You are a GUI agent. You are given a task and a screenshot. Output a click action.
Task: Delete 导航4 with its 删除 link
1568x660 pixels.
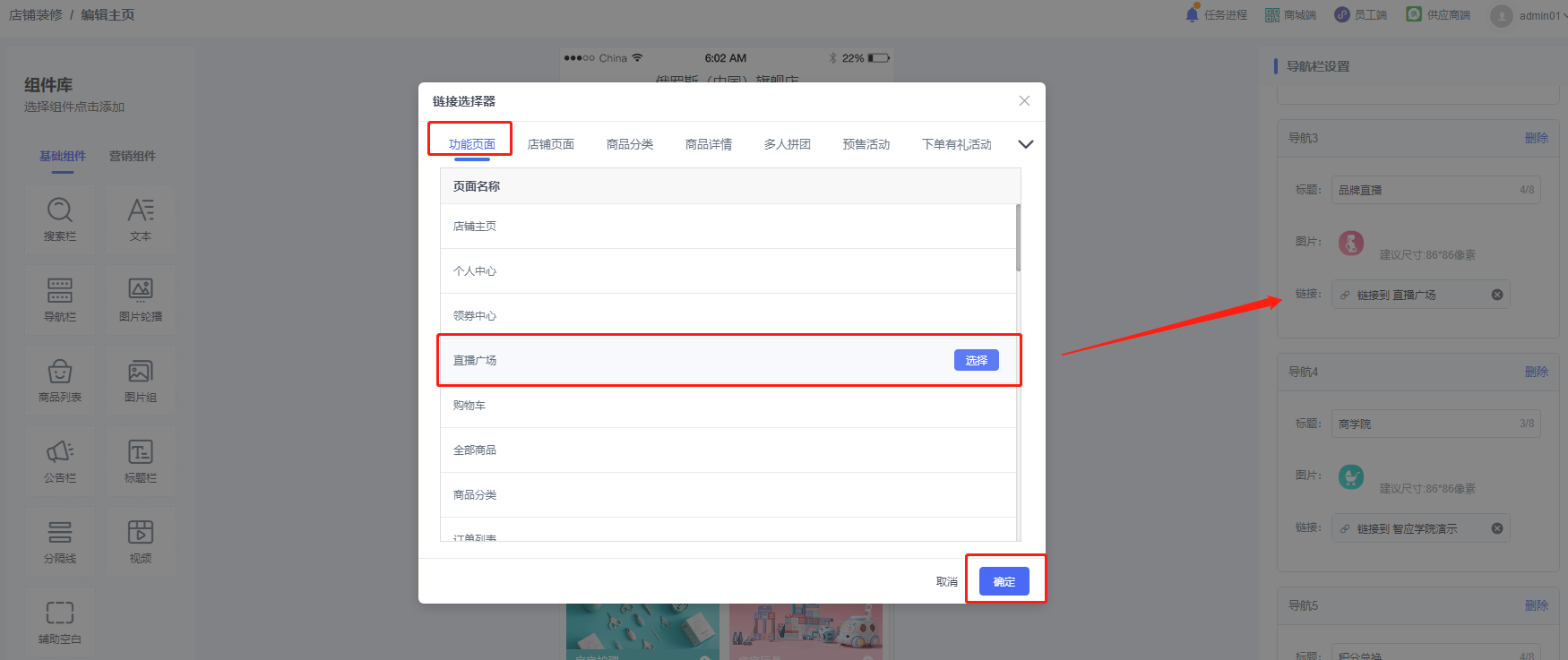point(1537,372)
